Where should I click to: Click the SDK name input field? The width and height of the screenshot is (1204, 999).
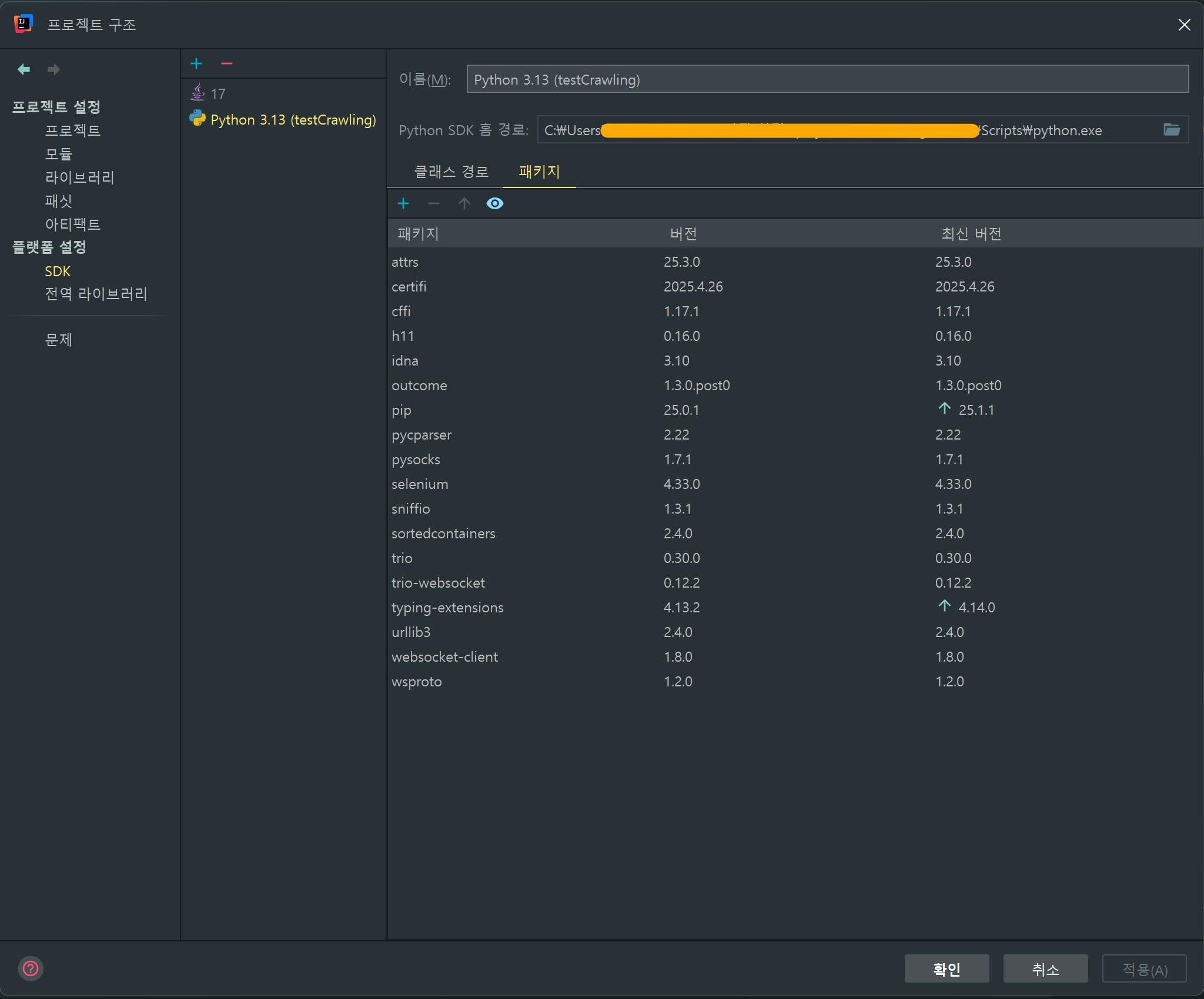tap(828, 79)
